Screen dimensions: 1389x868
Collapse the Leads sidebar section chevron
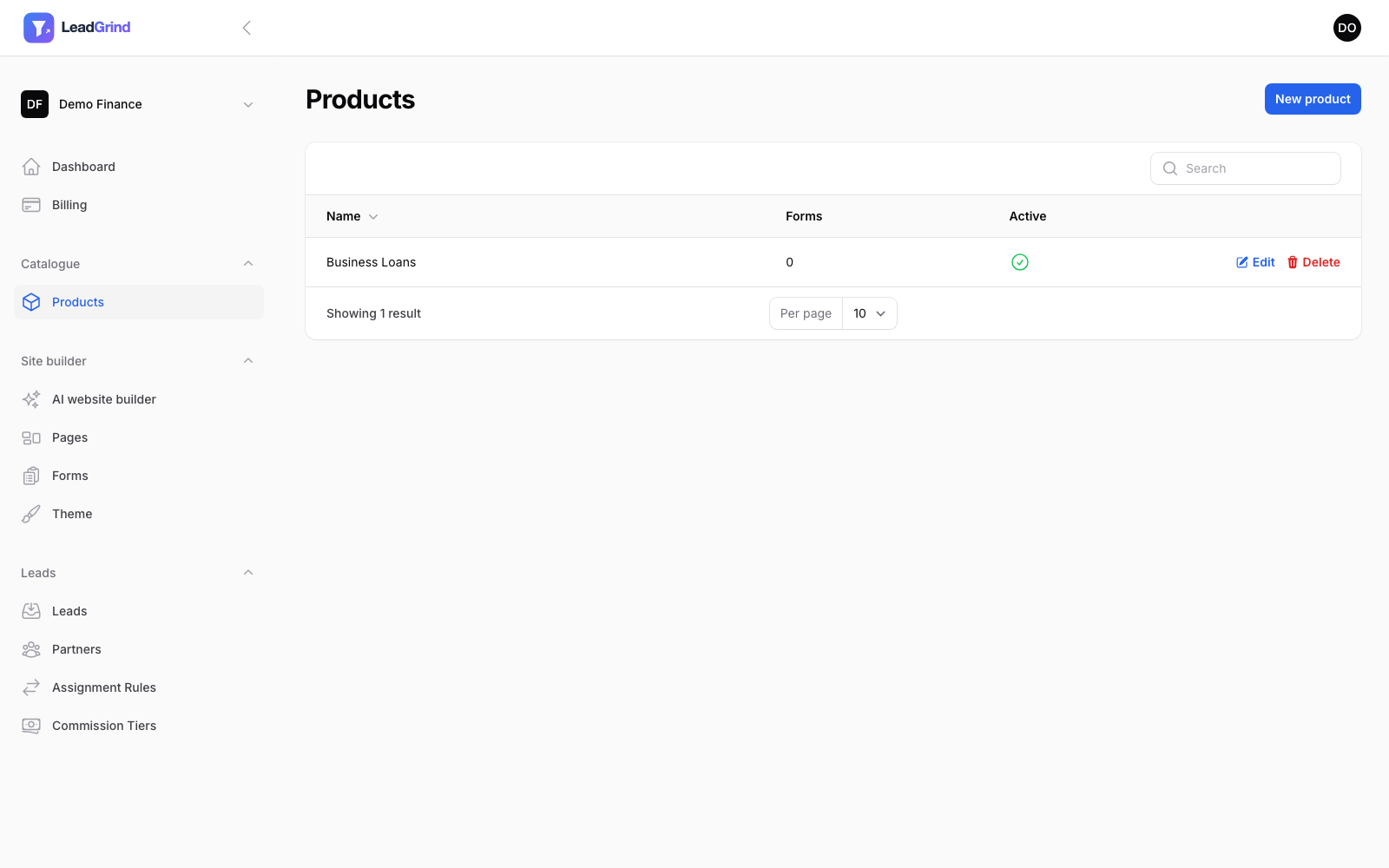pyautogui.click(x=248, y=573)
